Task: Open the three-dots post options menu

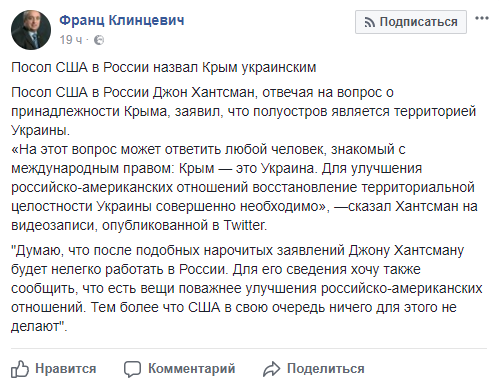Action: pos(482,18)
